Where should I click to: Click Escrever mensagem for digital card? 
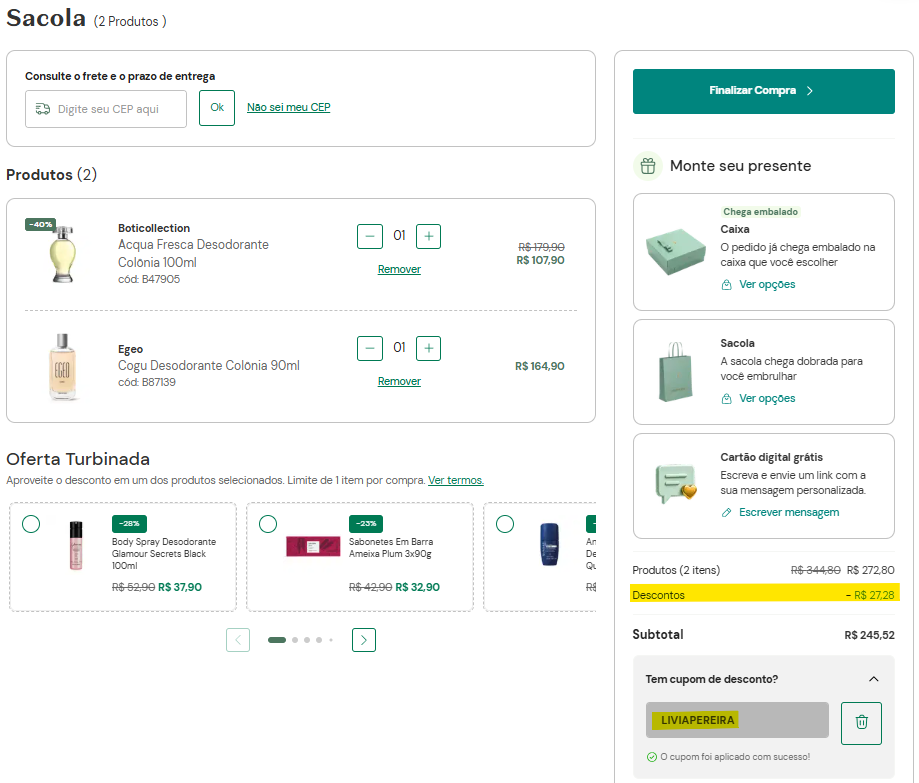(789, 512)
